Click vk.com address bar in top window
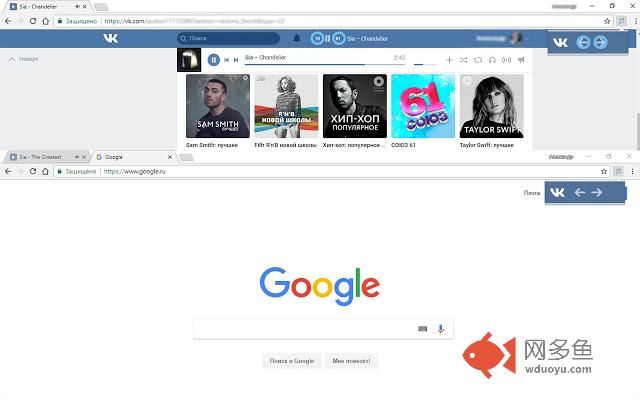640x400 pixels. point(333,21)
